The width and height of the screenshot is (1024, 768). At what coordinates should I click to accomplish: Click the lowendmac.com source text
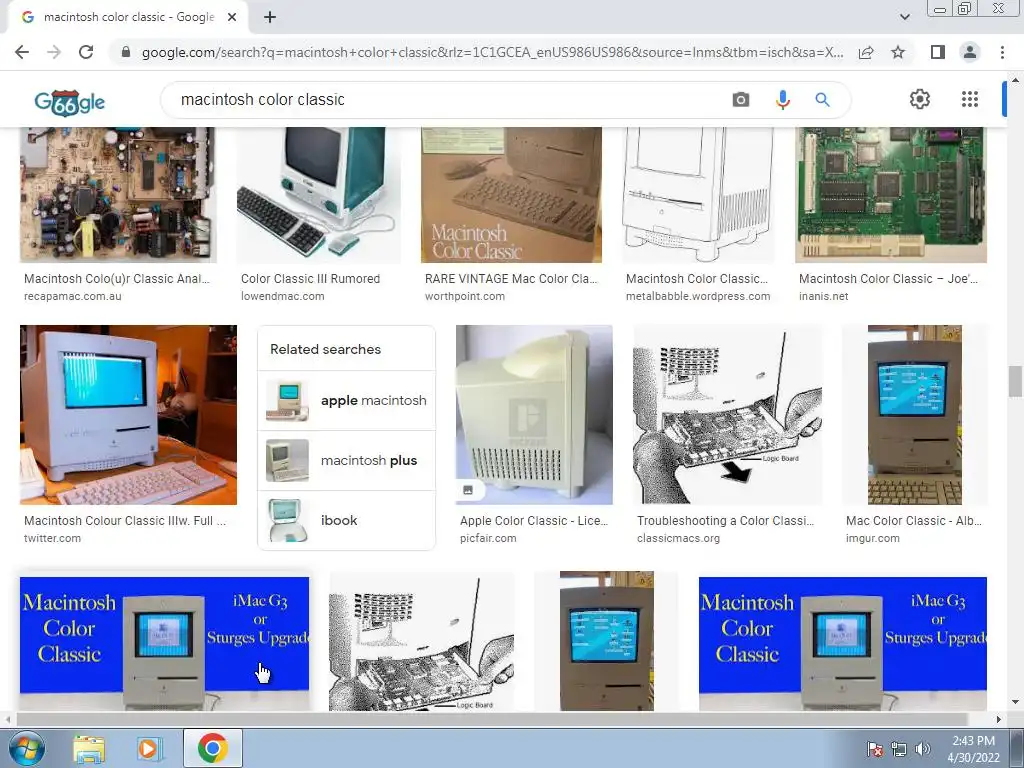[x=283, y=296]
